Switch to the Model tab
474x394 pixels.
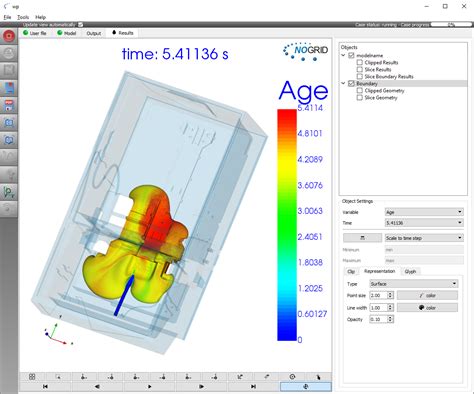66,33
